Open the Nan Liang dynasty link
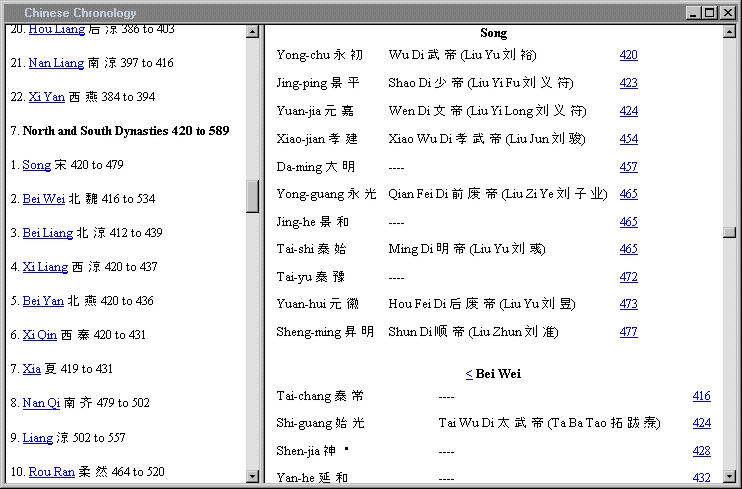The image size is (742, 489). (56, 63)
